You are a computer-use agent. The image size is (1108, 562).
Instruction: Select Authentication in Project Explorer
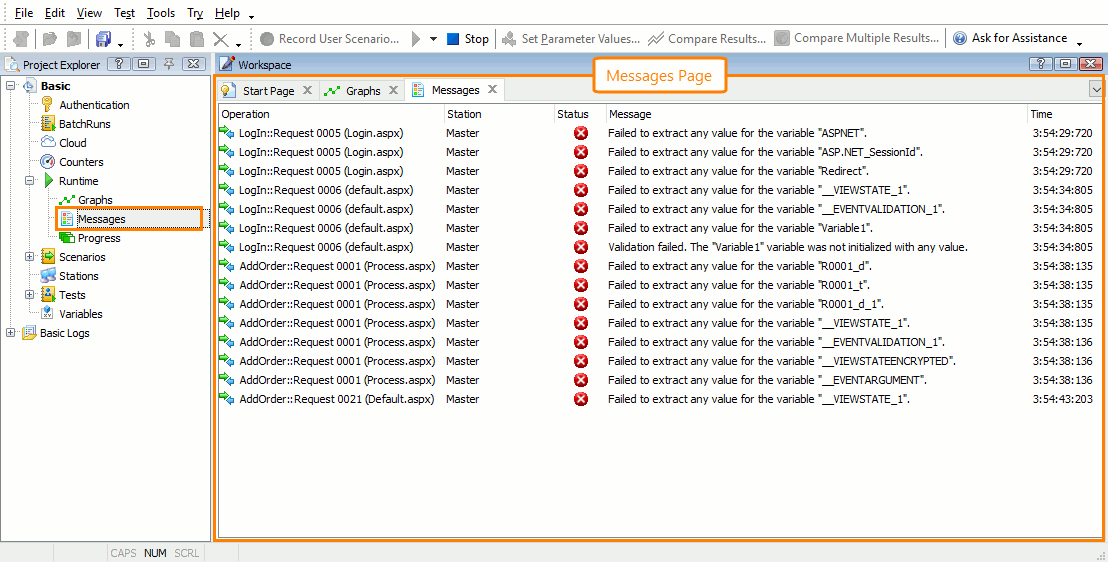[x=94, y=105]
